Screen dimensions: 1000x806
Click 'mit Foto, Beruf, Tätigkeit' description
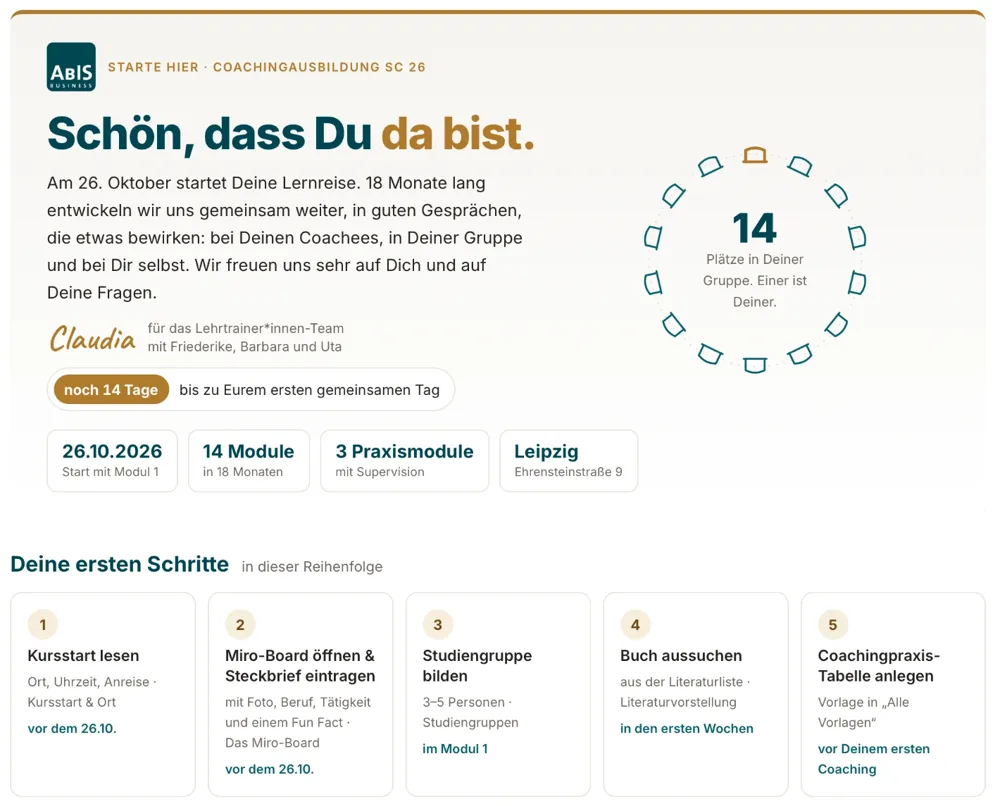[x=298, y=702]
